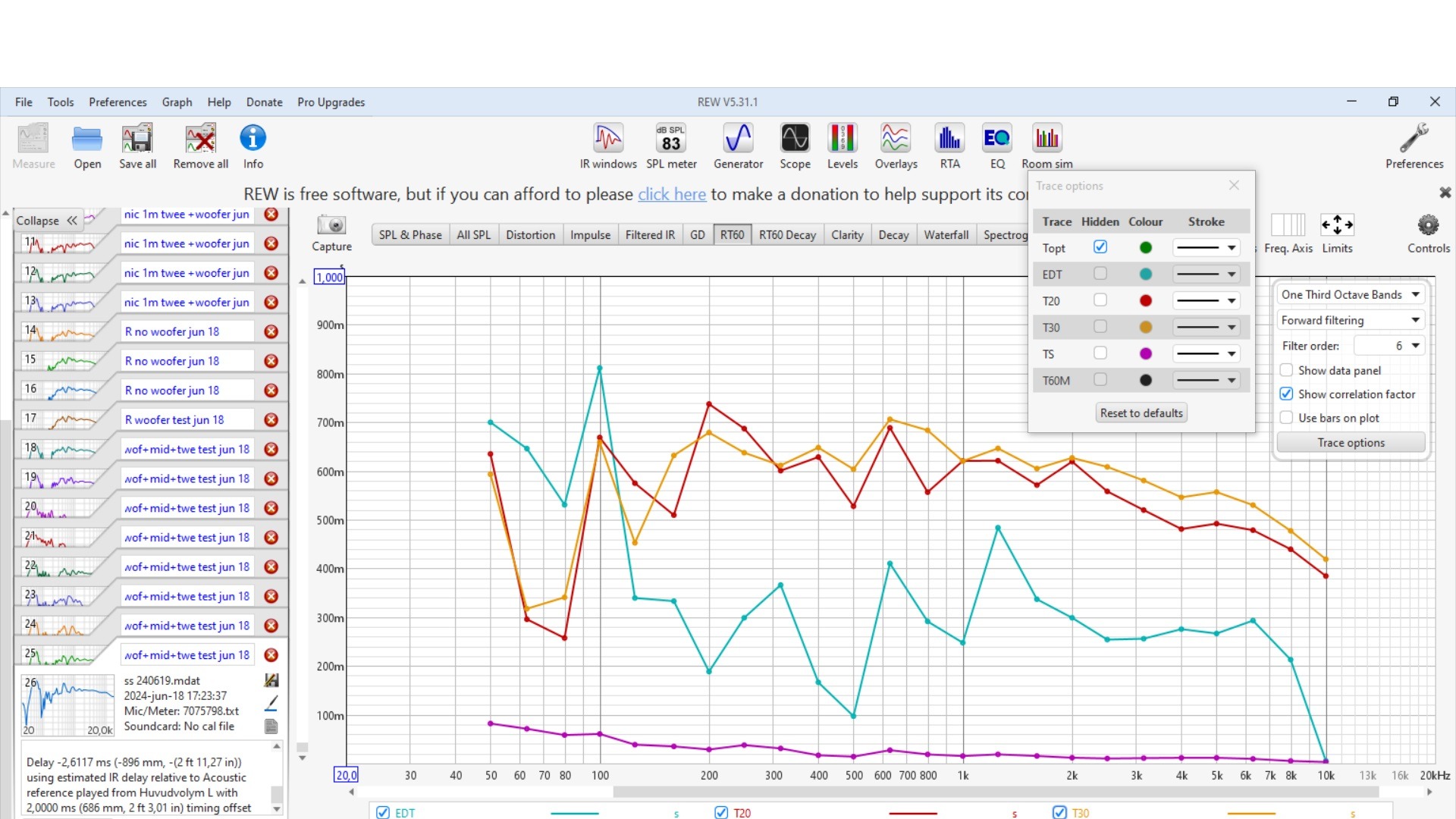Dismiss the donation message banner
Image resolution: width=1456 pixels, height=819 pixels.
pyautogui.click(x=1445, y=193)
